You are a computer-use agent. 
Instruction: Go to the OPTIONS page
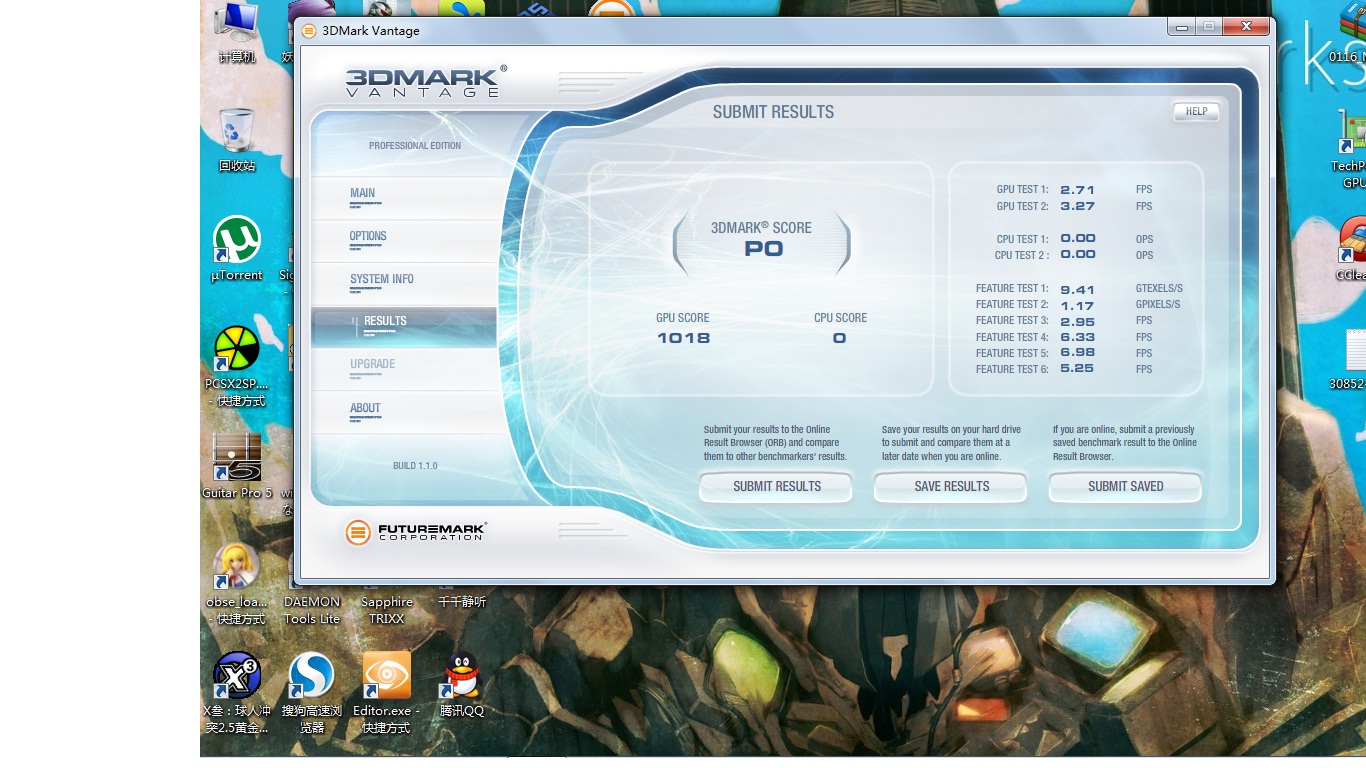coord(404,241)
